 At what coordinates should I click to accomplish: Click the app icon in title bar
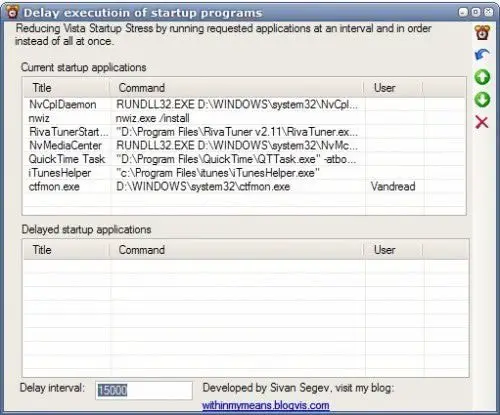(13, 13)
